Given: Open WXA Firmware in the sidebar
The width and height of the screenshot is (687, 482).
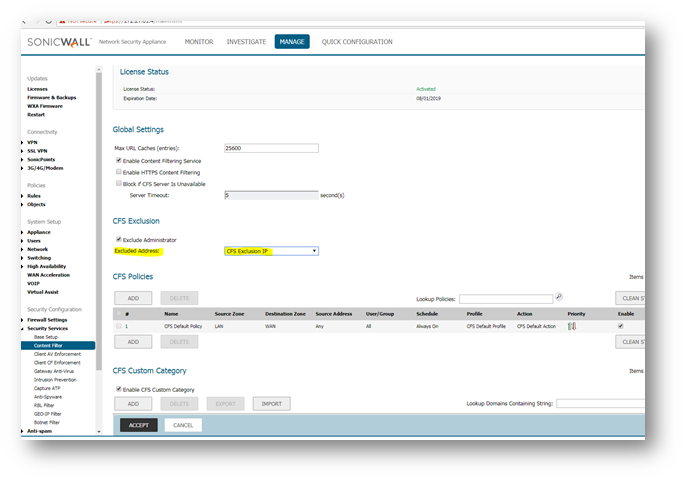Looking at the screenshot, I should (x=45, y=106).
